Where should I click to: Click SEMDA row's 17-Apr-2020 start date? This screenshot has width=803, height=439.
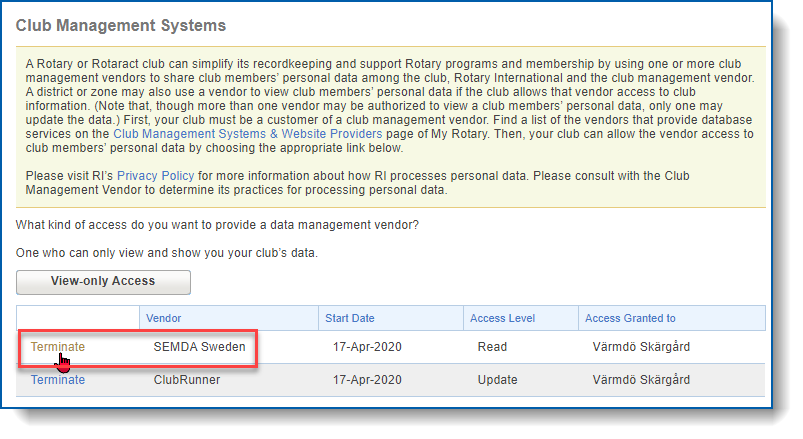pos(367,347)
